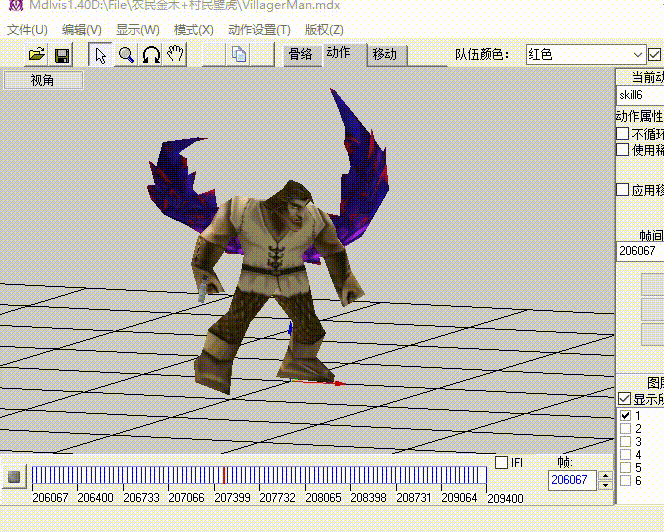Image resolution: width=664 pixels, height=532 pixels.
Task: Click the skill6 current action field
Action: (640, 95)
